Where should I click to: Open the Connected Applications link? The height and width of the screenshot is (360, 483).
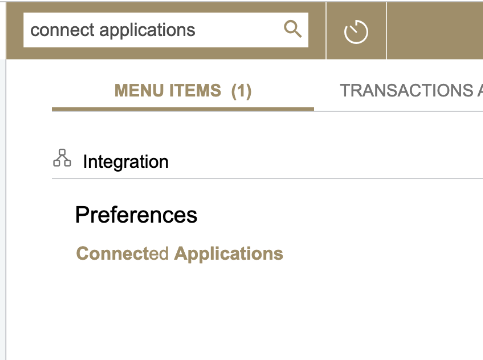coord(180,254)
